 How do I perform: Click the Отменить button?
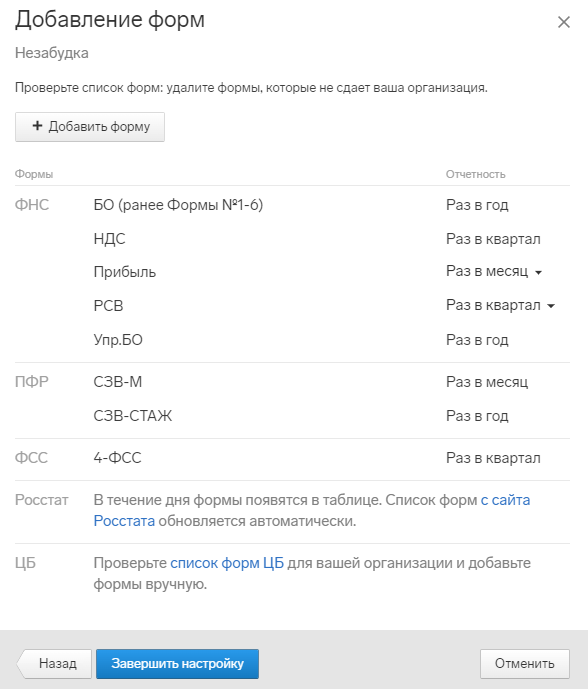(525, 664)
